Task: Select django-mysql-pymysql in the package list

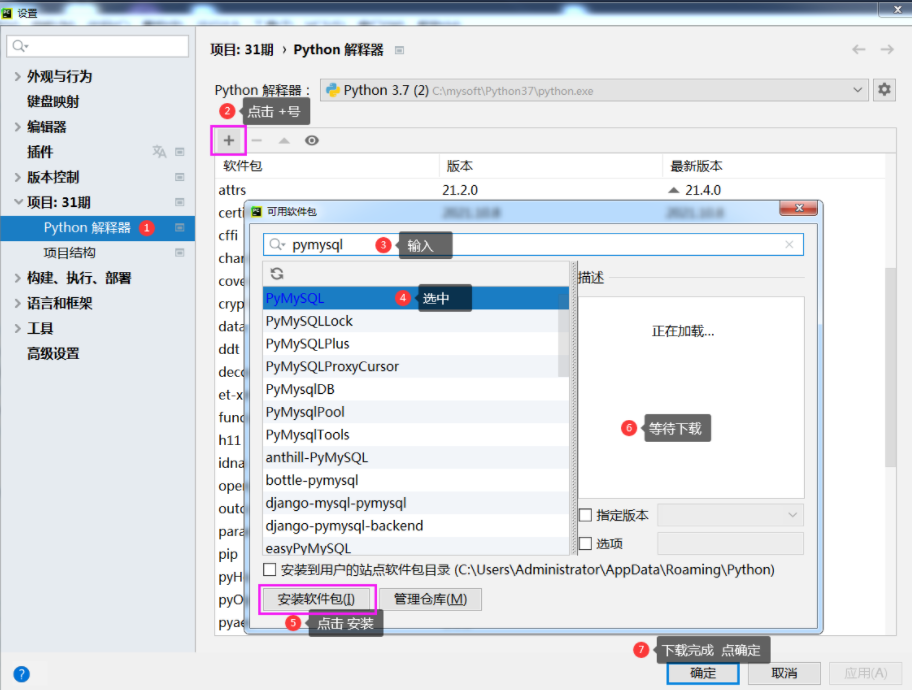Action: tap(415, 503)
